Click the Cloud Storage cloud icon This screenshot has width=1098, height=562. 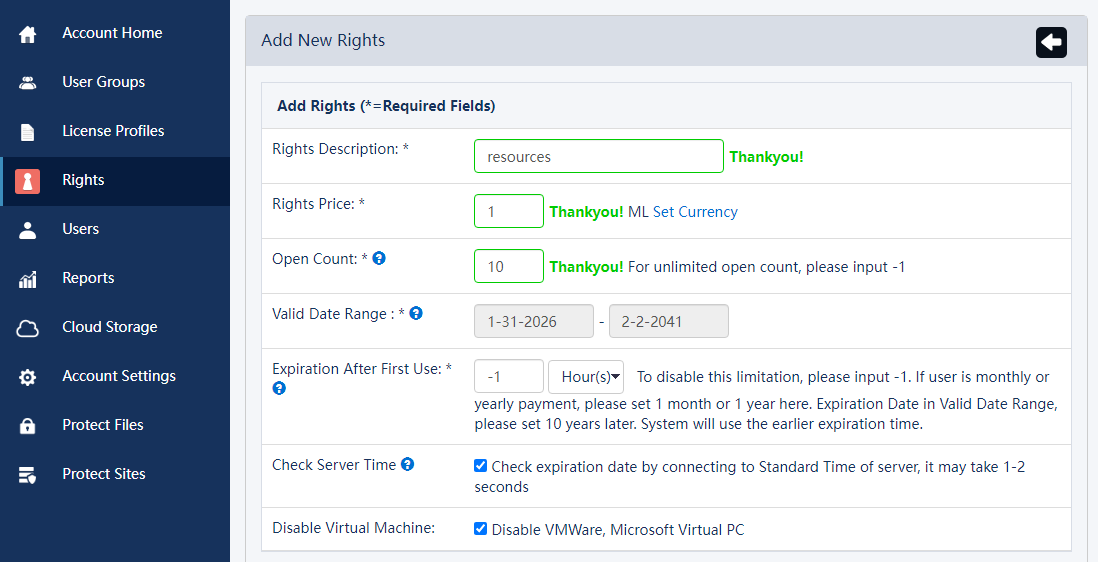(28, 328)
